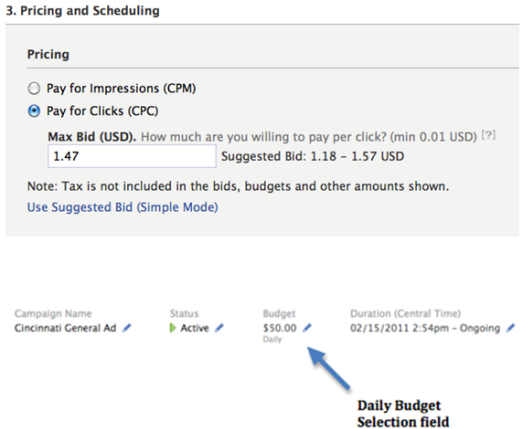Click the Pricing section heading
Viewport: 522px width, 429px height.
point(48,54)
